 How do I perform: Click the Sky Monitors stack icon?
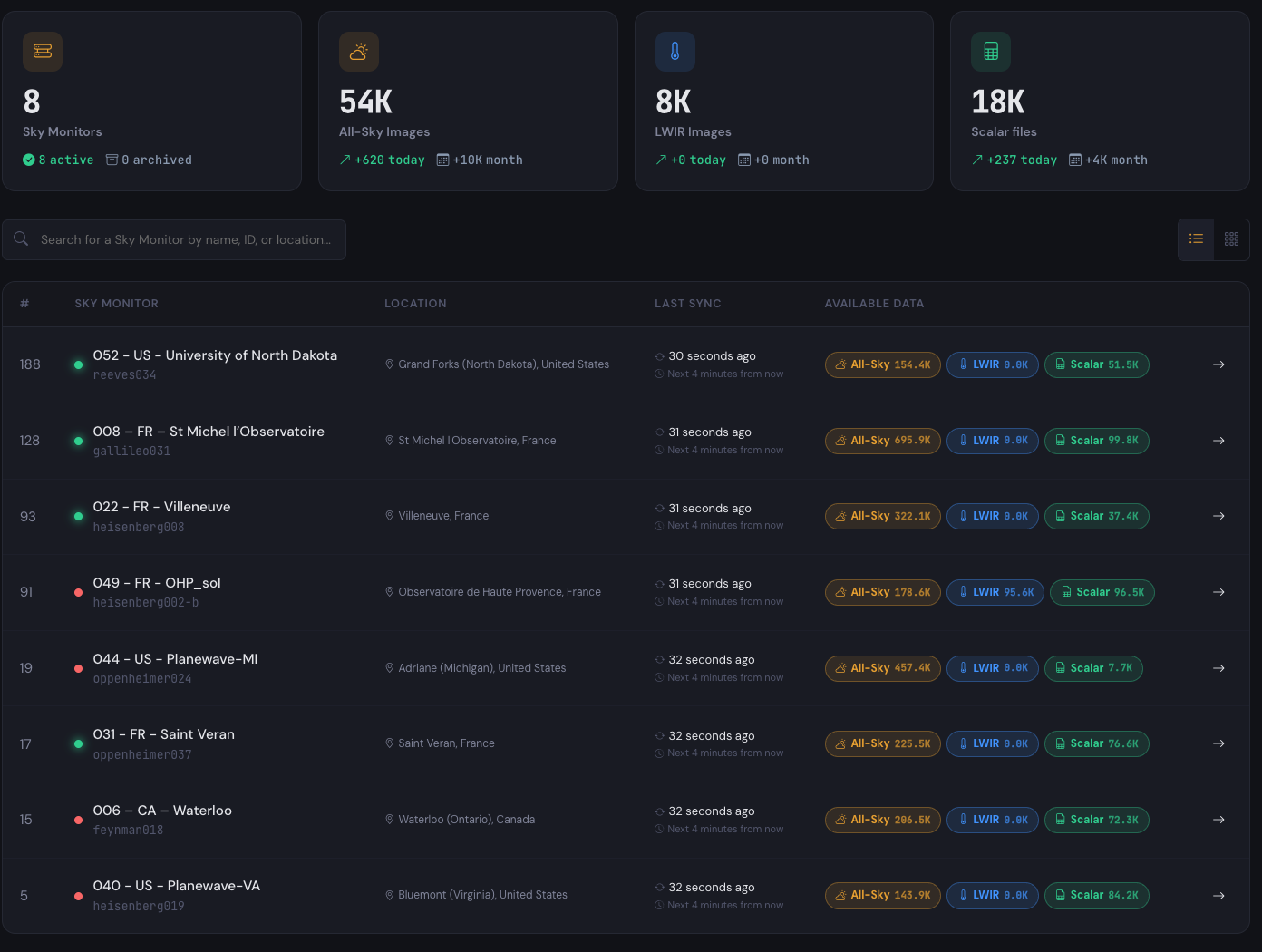[43, 52]
